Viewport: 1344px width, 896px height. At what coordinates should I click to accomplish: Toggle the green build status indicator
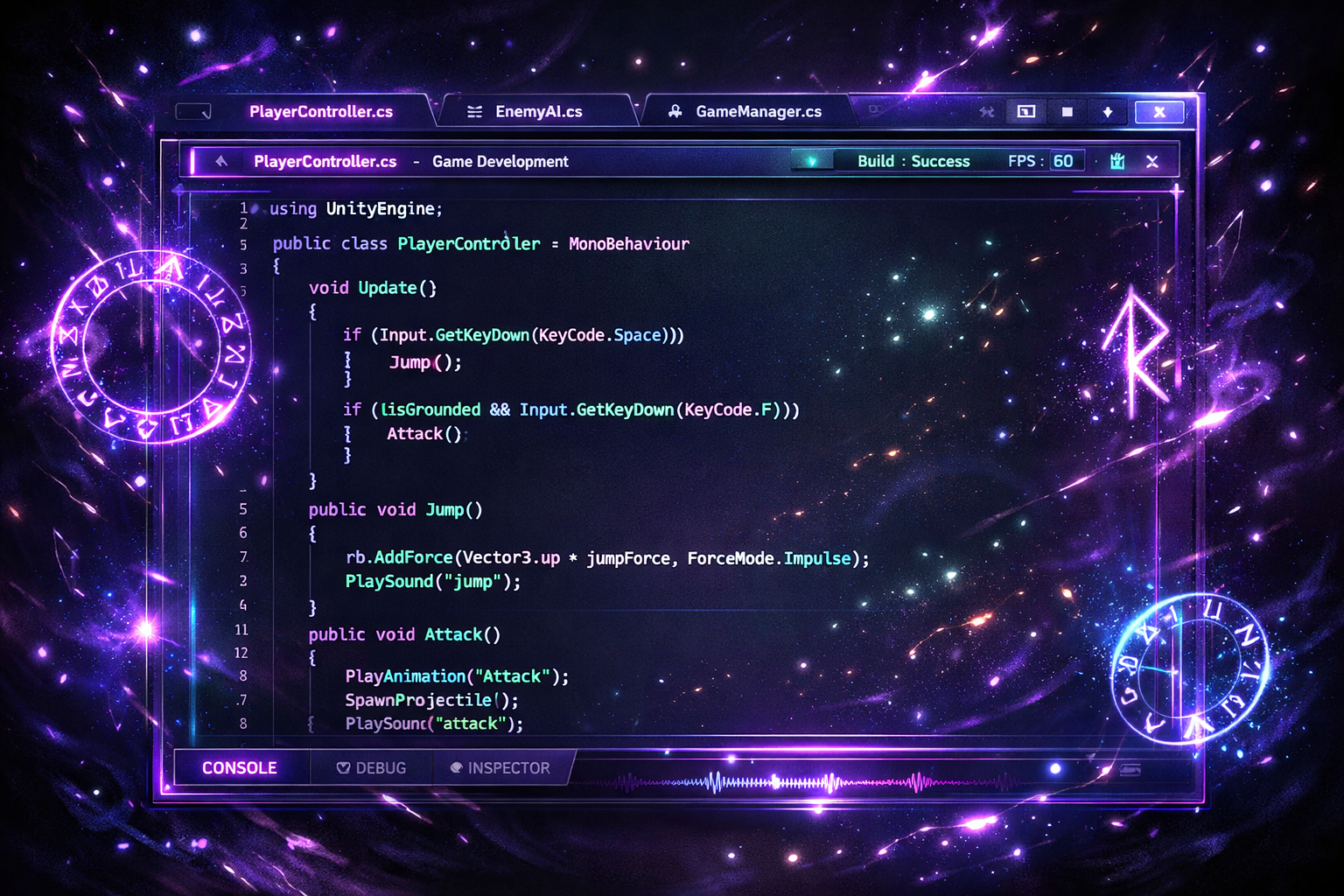coord(811,161)
